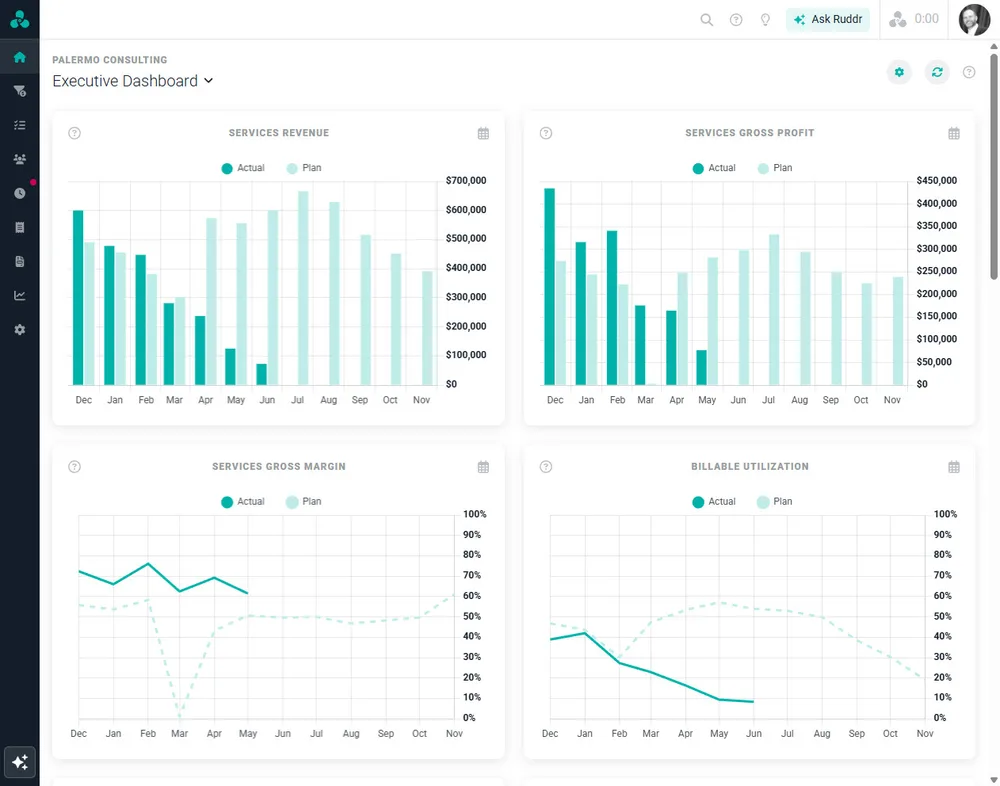
Task: Click the SERVICES GROSS PROFIT title
Action: point(750,133)
